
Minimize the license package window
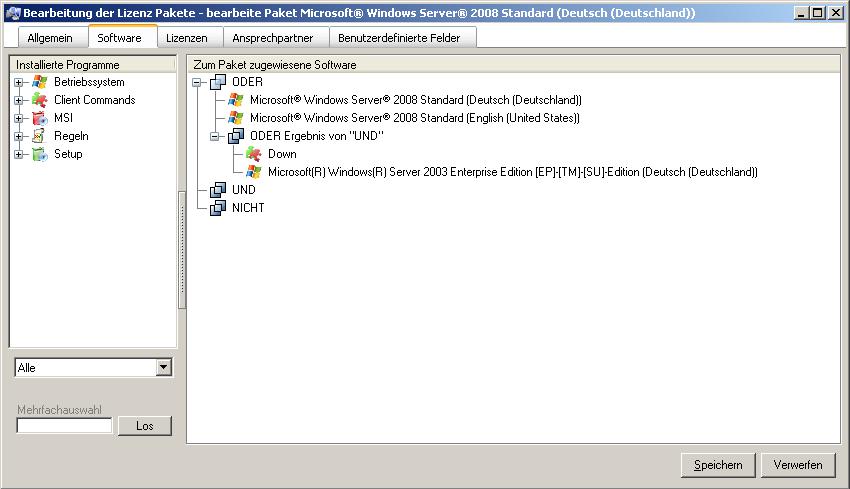point(802,12)
